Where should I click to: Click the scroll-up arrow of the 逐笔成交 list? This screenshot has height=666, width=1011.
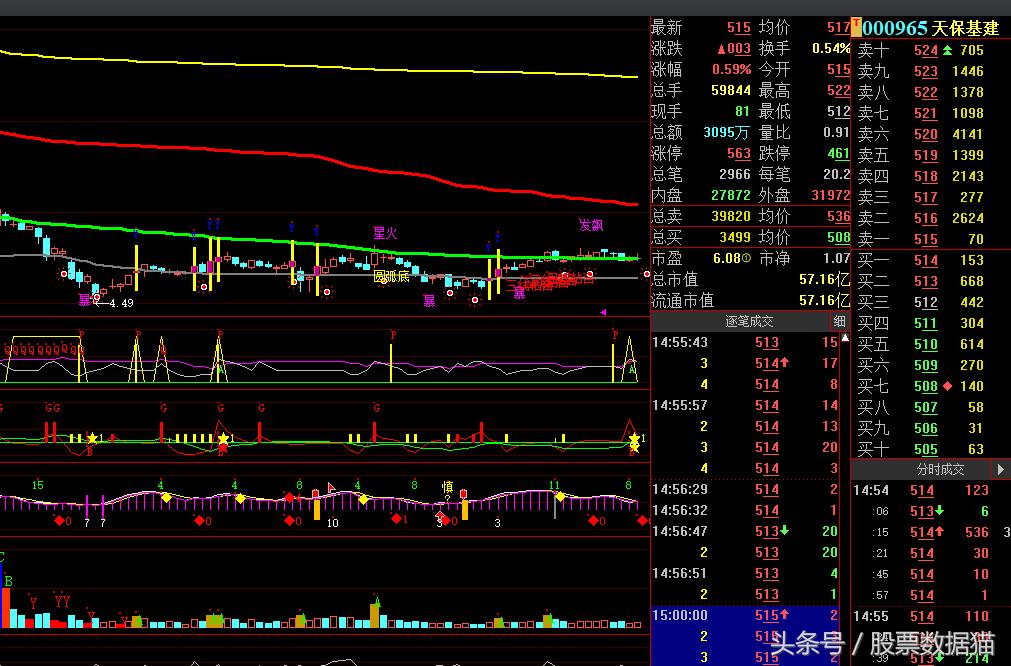pos(845,338)
